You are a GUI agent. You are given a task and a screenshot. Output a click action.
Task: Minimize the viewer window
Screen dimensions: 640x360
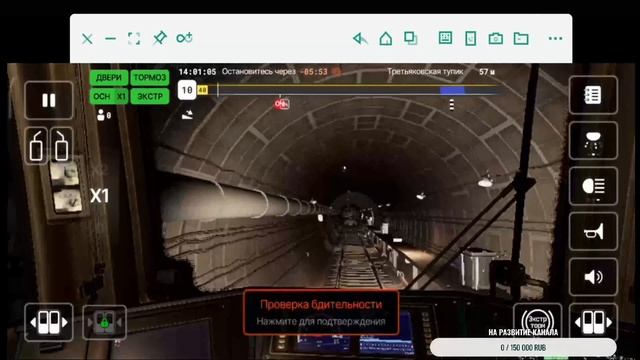point(110,39)
